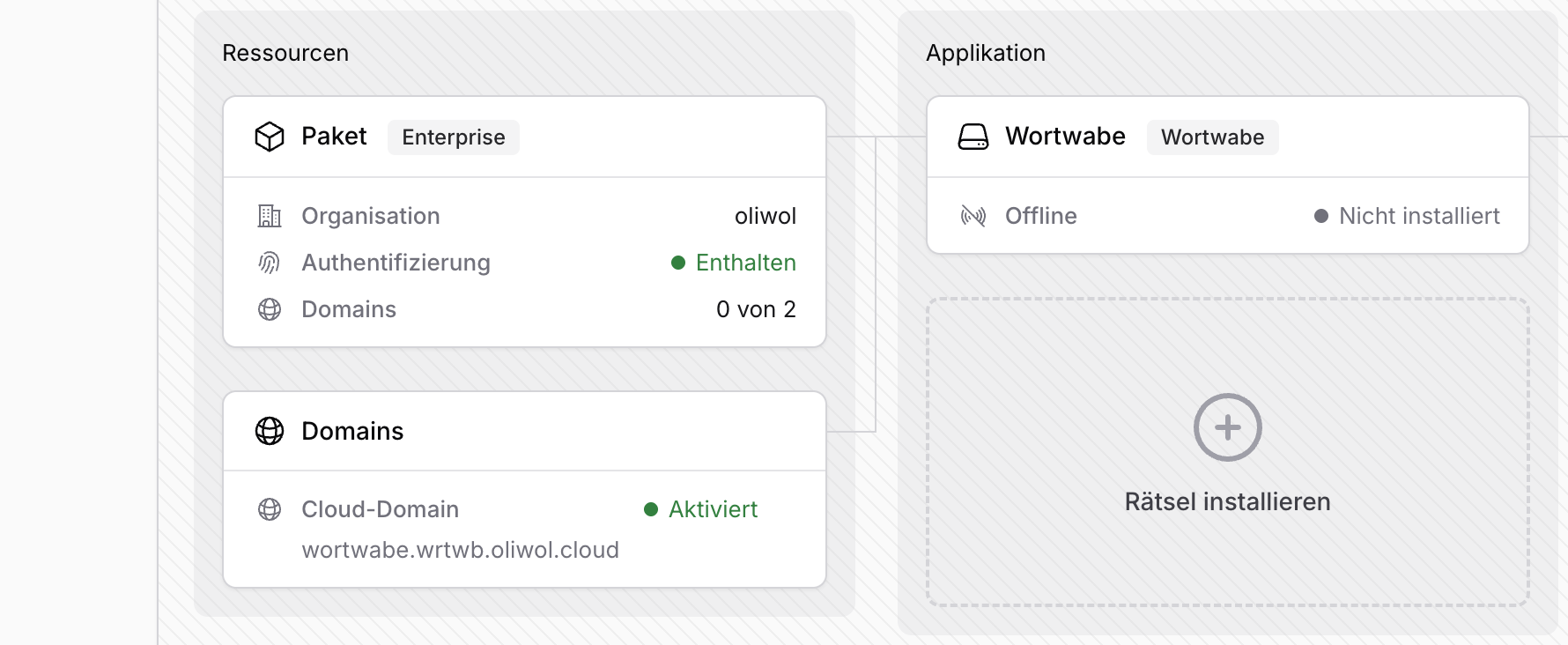The image size is (1568, 645).
Task: Click the Nicht installiert status
Action: tap(1408, 216)
